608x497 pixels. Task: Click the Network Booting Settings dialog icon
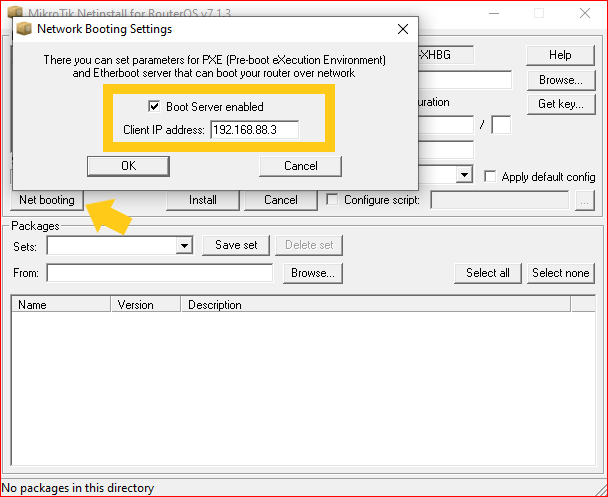coord(24,29)
